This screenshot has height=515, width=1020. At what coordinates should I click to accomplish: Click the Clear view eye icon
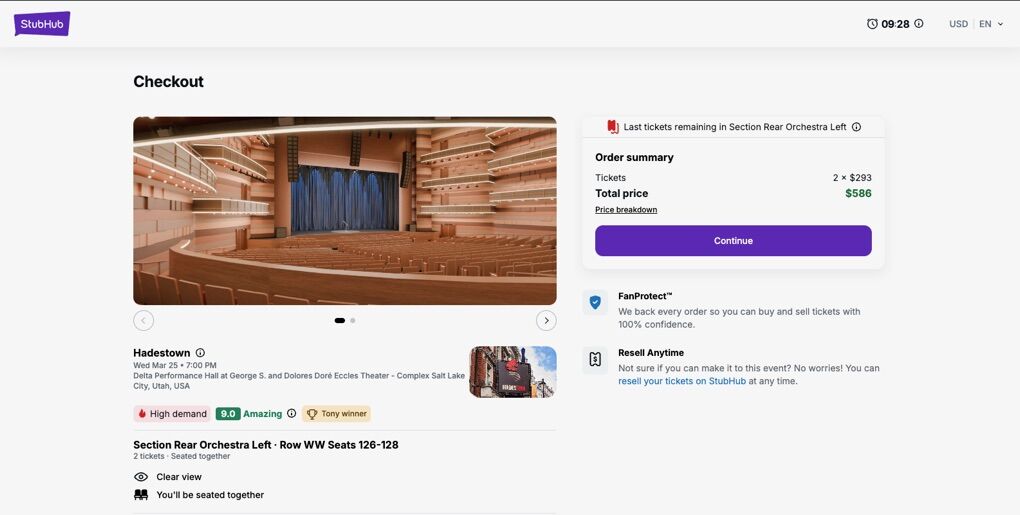141,477
